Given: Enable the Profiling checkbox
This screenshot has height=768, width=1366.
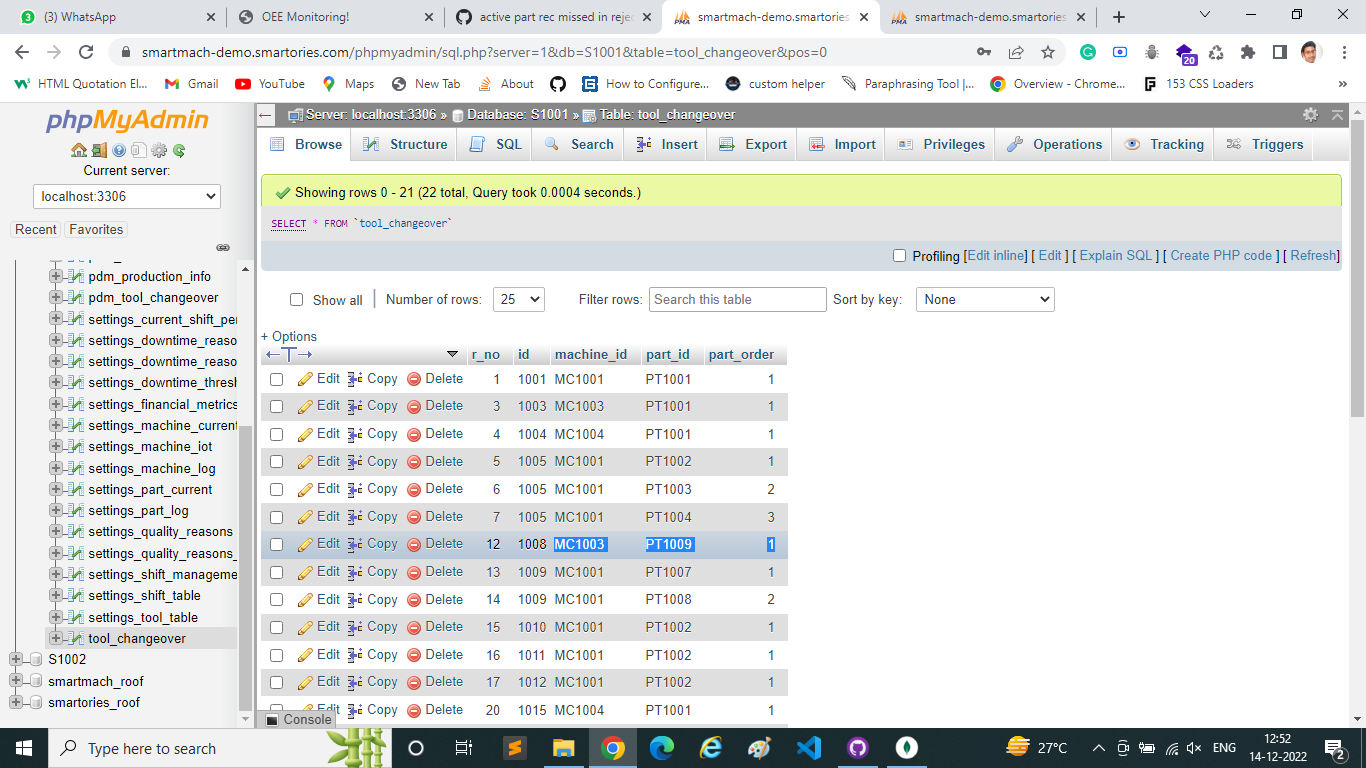Looking at the screenshot, I should click(x=898, y=256).
